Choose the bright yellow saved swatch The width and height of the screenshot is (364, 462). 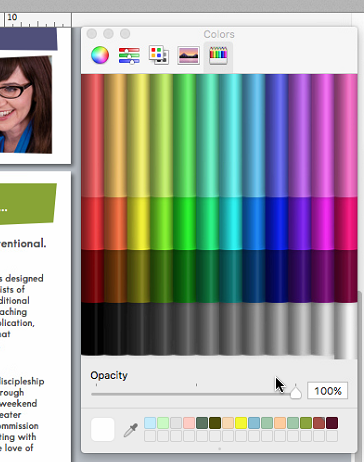(x=241, y=423)
